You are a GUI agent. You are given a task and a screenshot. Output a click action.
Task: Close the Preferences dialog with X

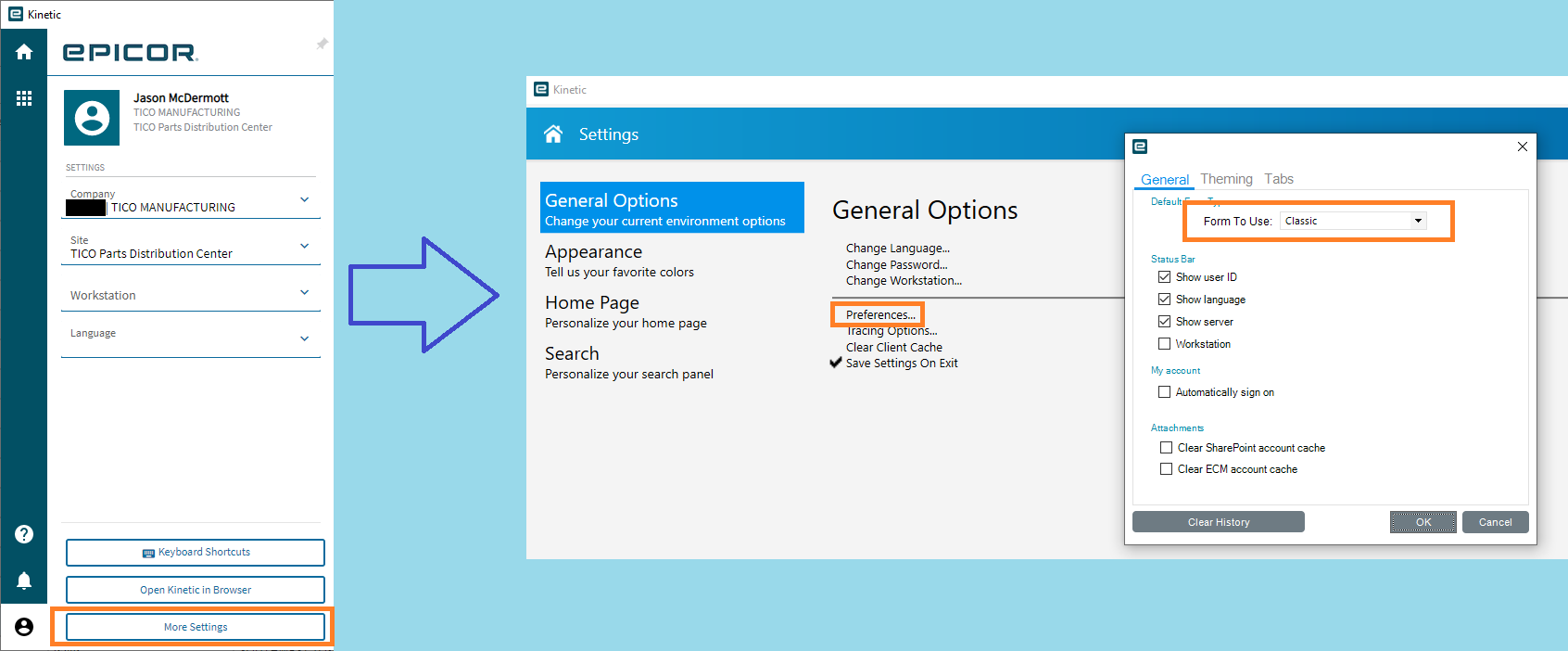(1522, 147)
